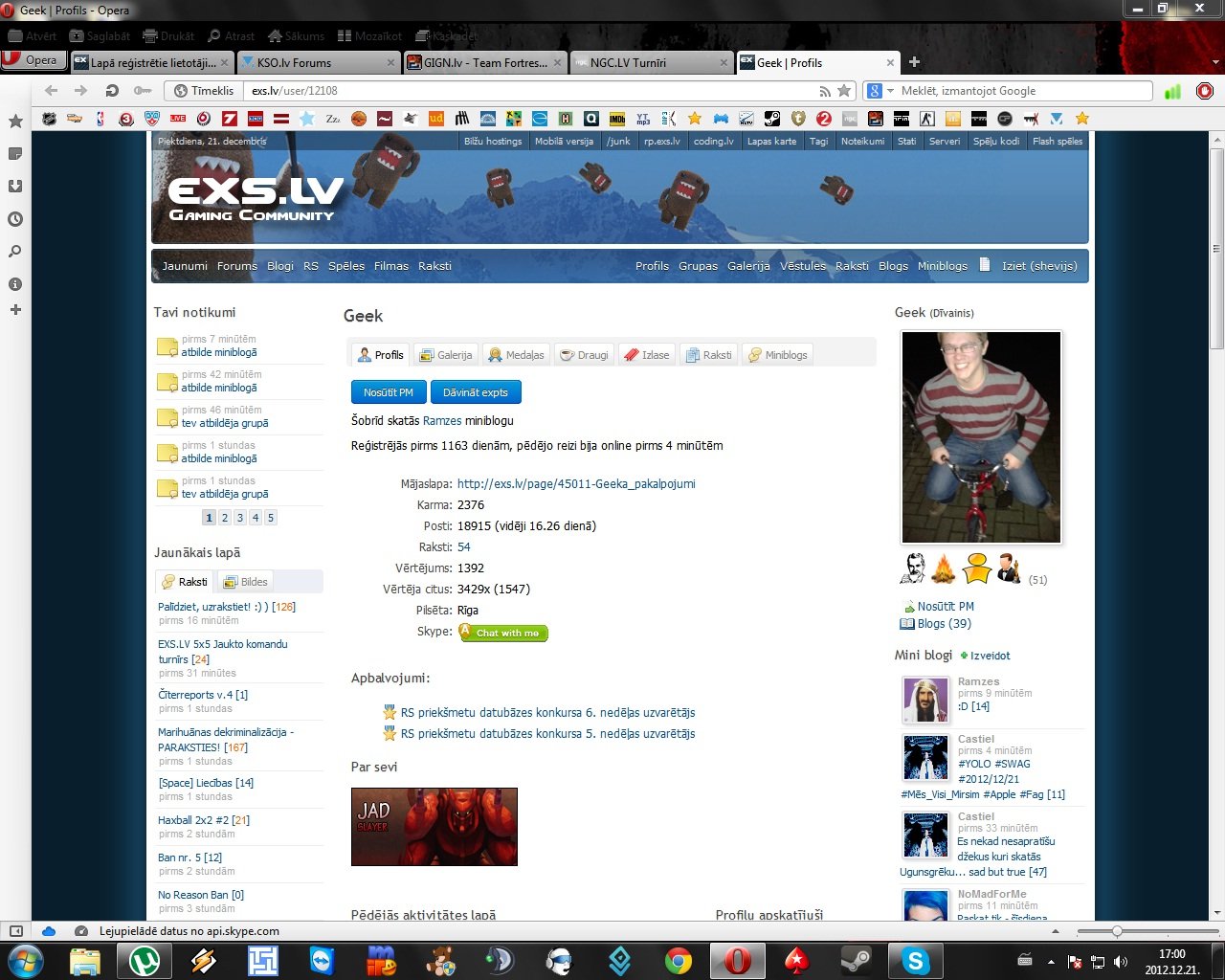Open Marihuānas dekriminalizācija article link

[x=226, y=740]
